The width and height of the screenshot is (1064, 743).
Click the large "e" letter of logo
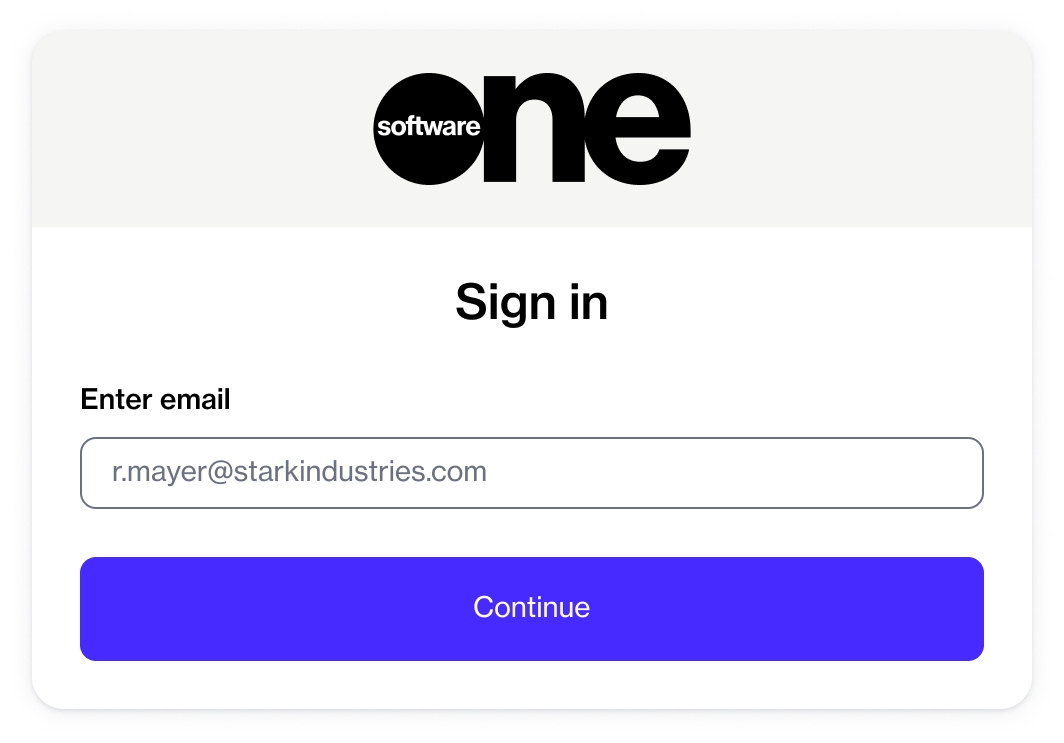[x=638, y=128]
